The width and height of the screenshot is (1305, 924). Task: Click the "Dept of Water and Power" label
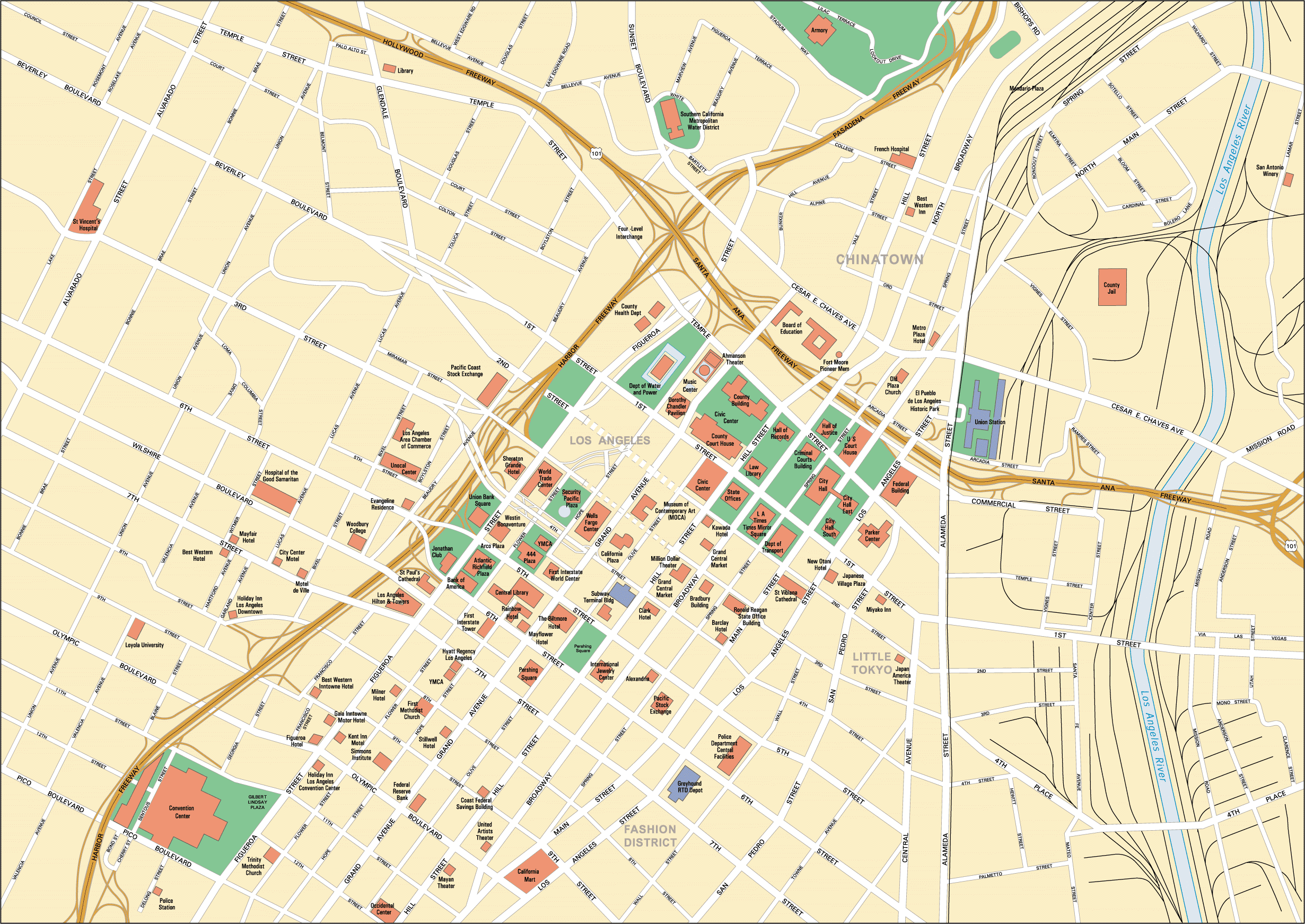click(x=645, y=389)
